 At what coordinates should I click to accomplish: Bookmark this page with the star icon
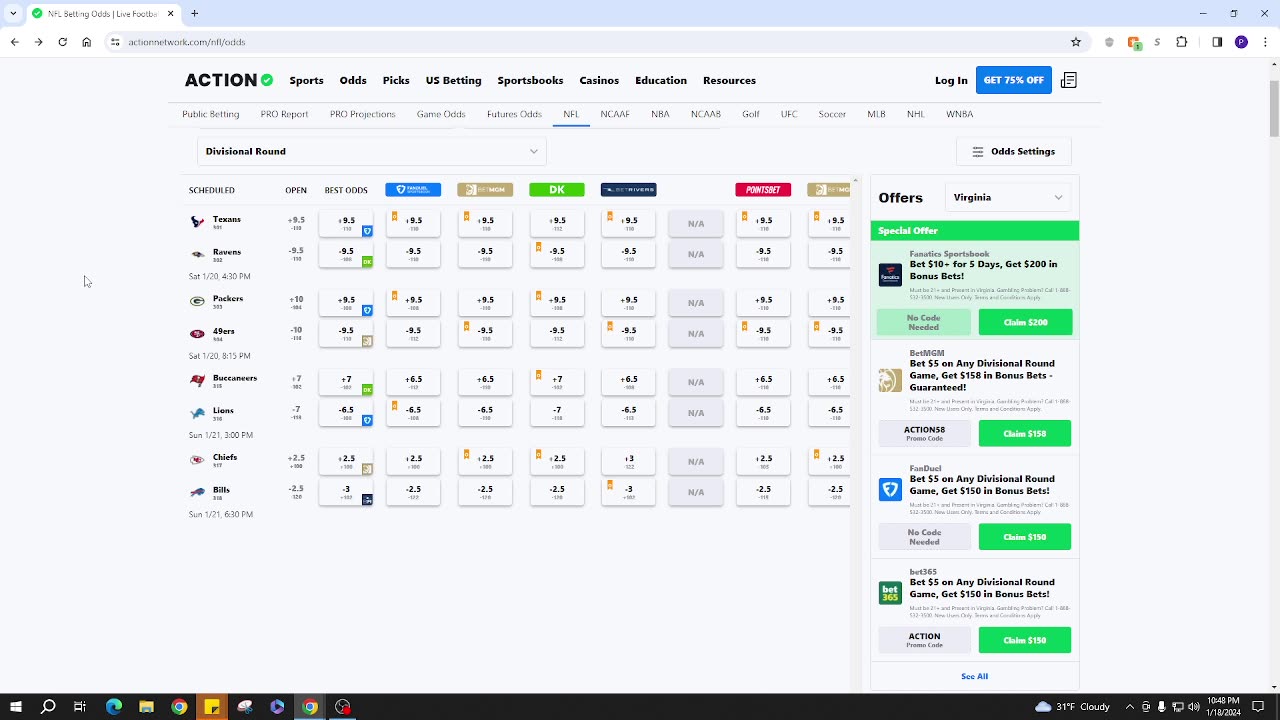pos(1076,42)
